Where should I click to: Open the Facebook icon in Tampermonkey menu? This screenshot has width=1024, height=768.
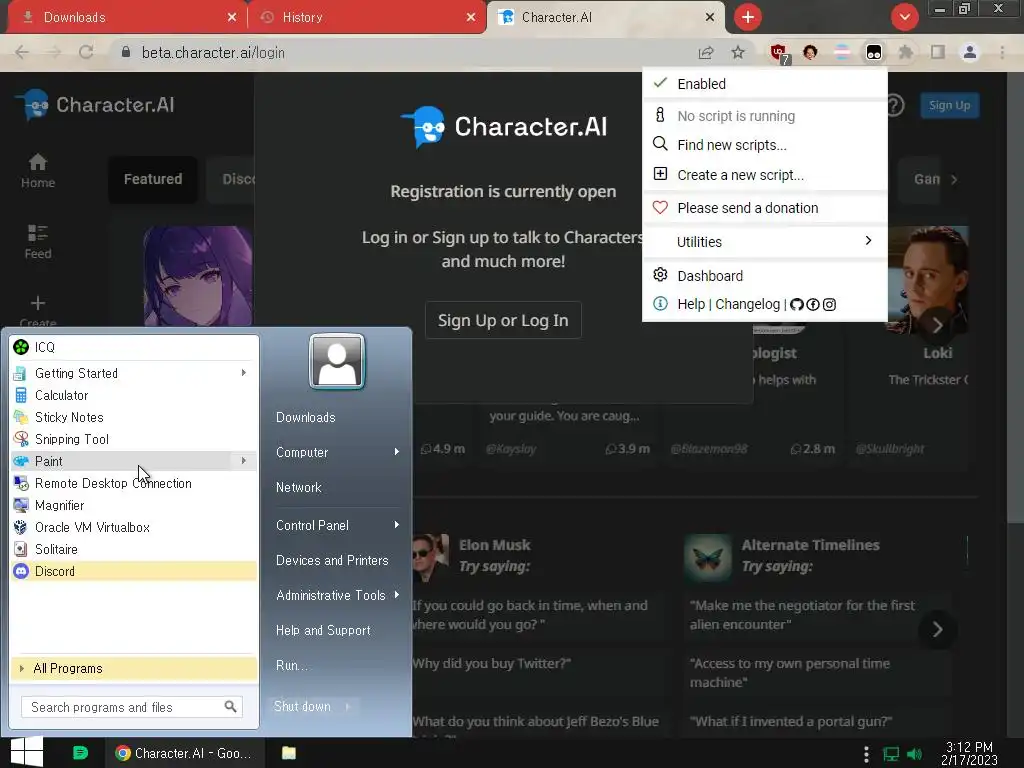click(813, 304)
